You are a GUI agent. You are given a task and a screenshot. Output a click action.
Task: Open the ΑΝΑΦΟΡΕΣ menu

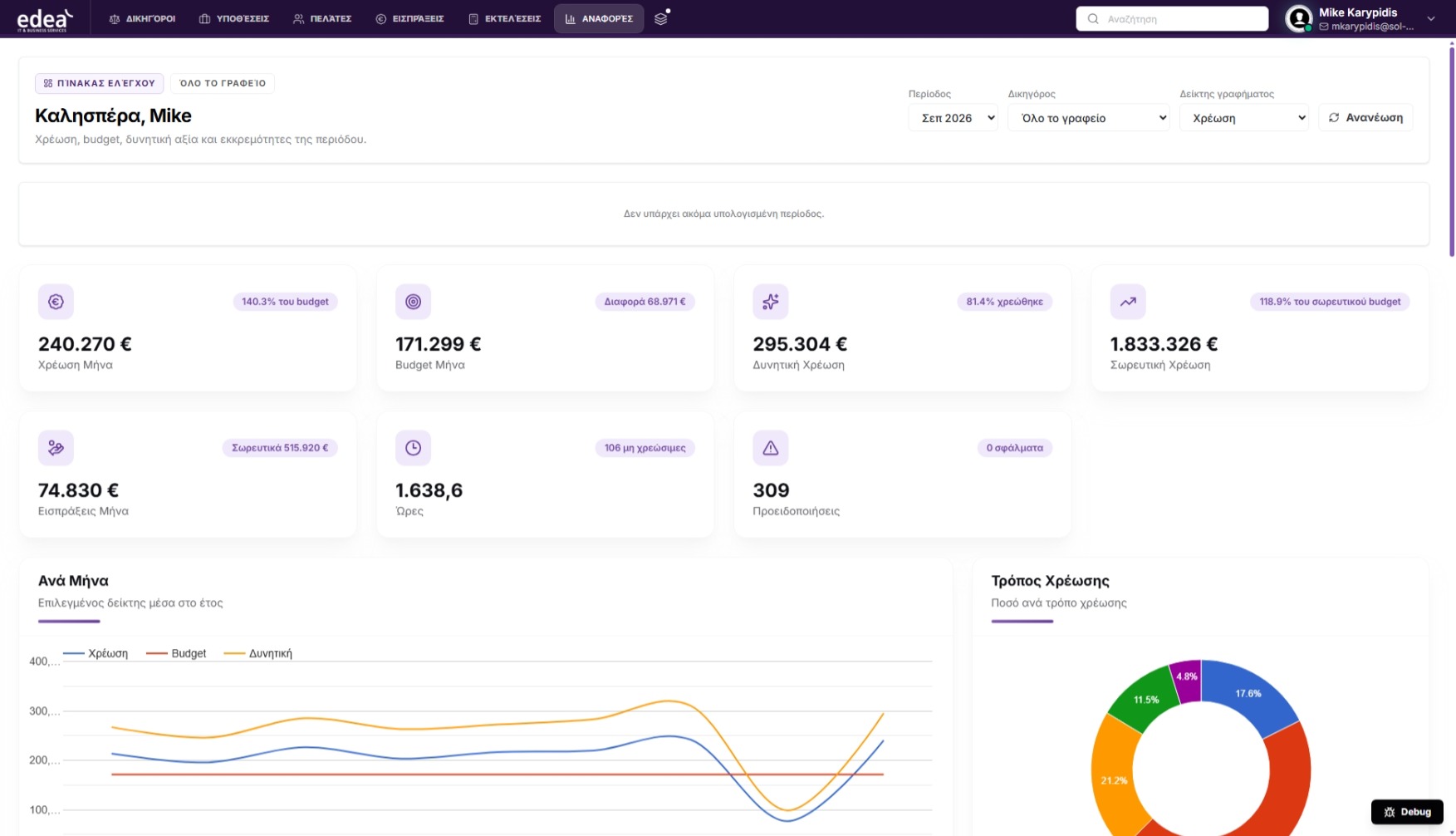pyautogui.click(x=599, y=18)
